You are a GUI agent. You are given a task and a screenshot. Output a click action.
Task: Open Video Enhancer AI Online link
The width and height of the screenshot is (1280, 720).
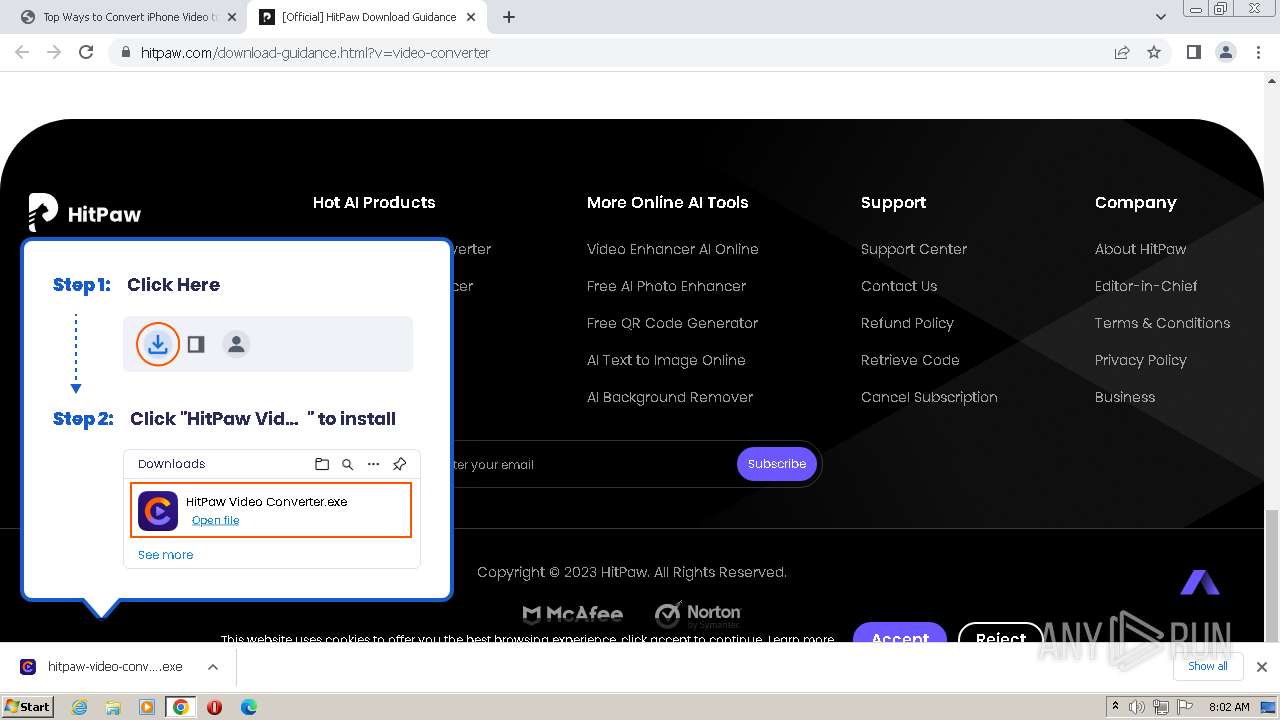point(672,249)
